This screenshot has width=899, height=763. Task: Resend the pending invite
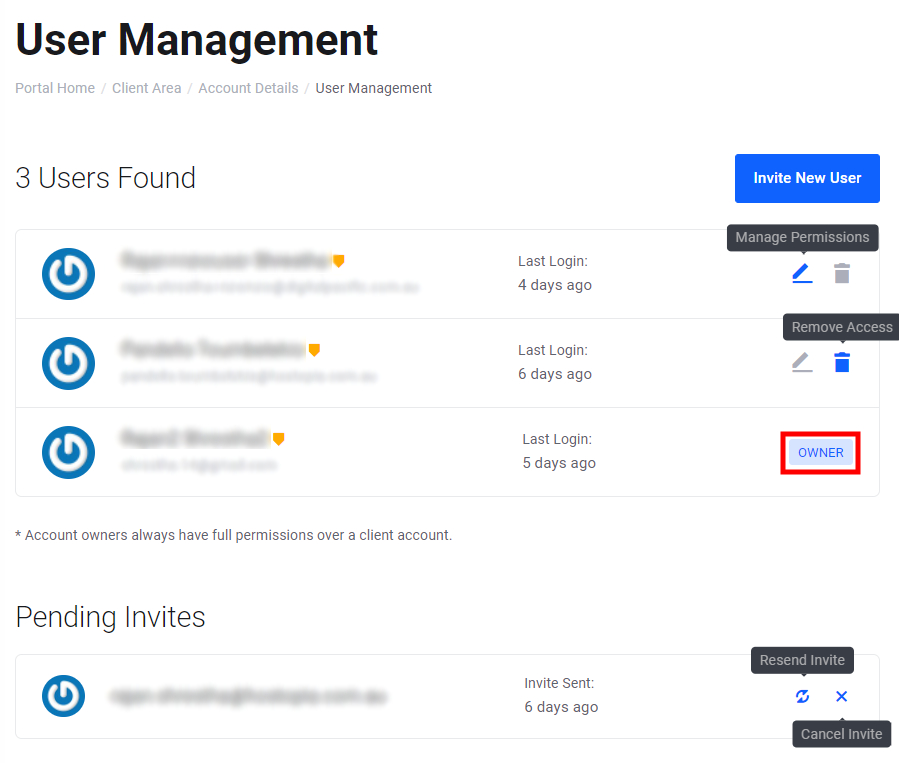point(802,696)
